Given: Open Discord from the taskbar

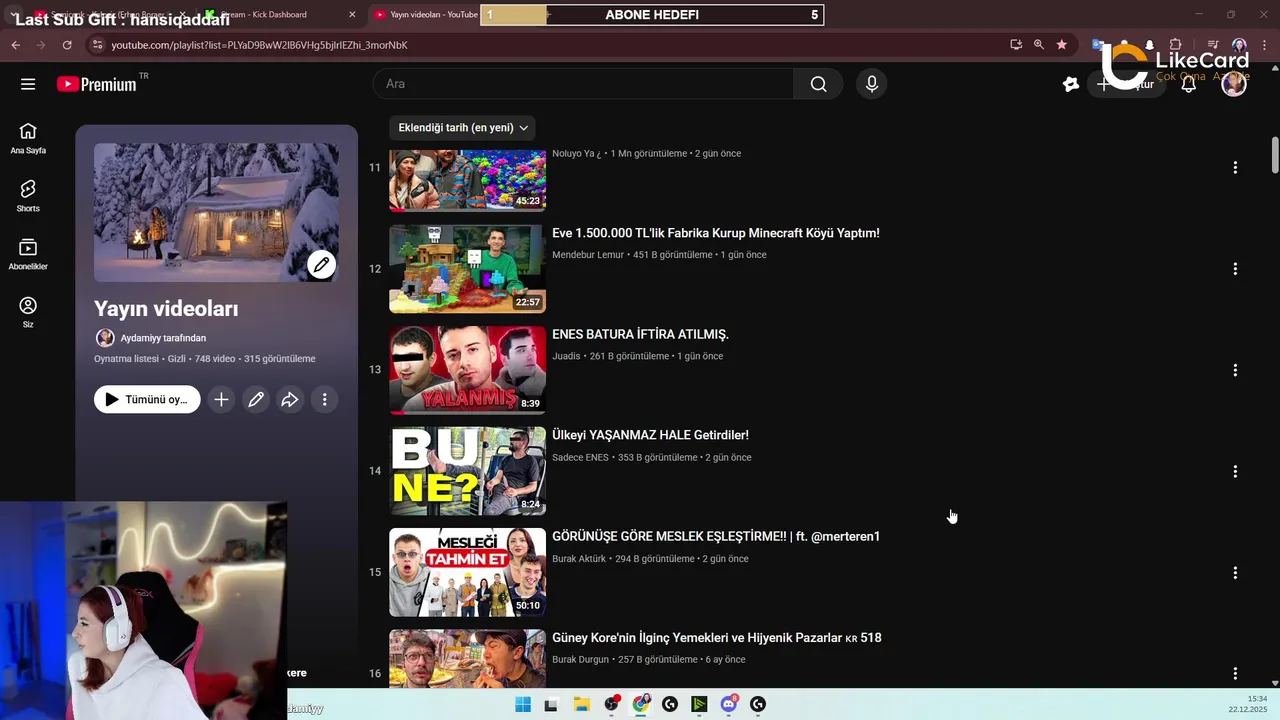Looking at the screenshot, I should tap(729, 704).
